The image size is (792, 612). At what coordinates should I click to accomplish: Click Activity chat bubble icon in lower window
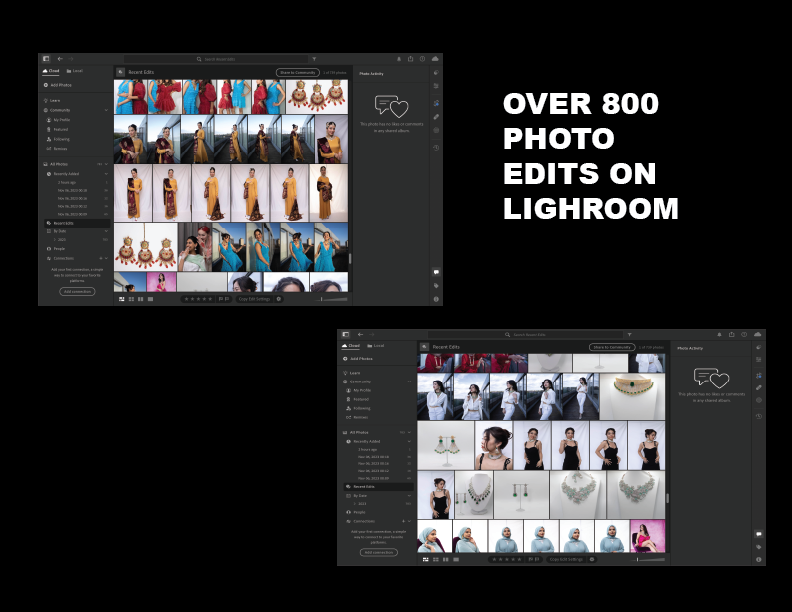[759, 534]
